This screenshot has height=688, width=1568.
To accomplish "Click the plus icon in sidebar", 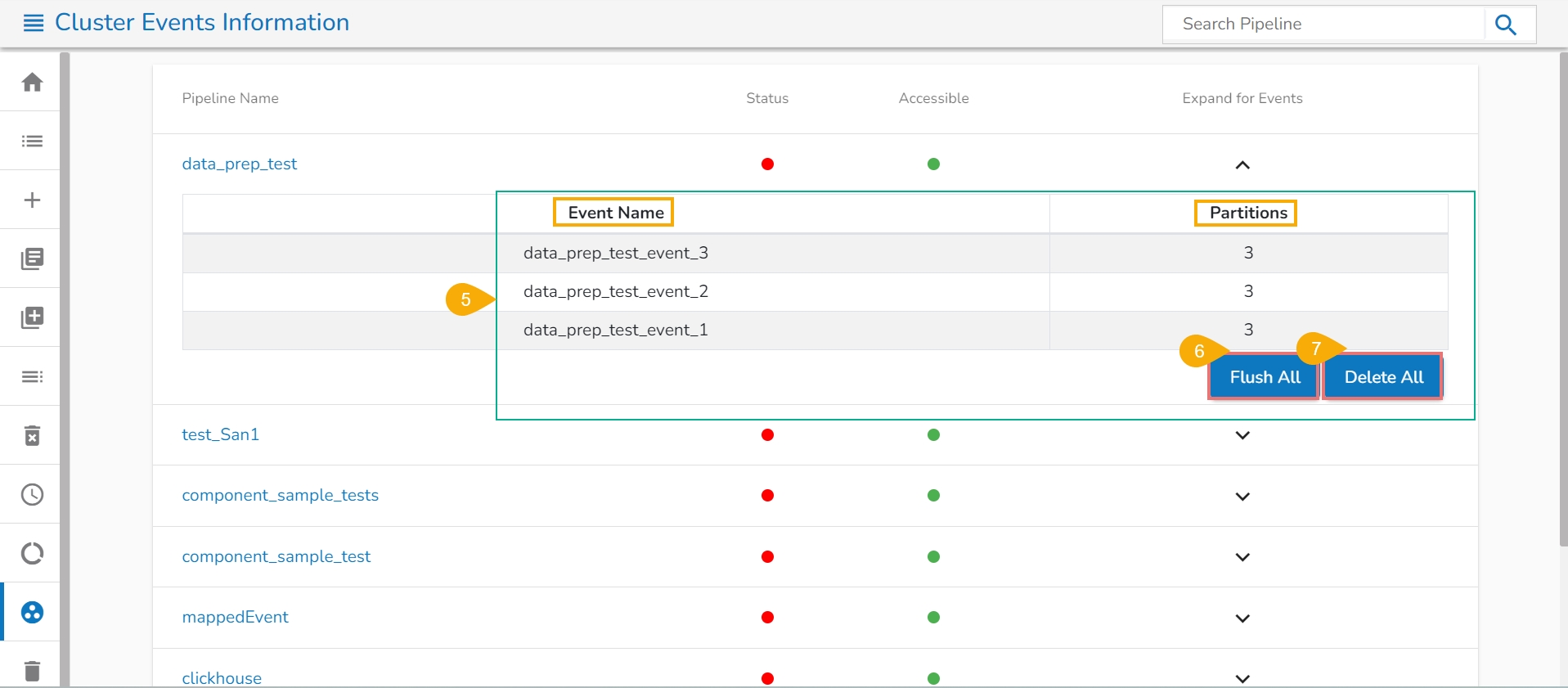I will click(32, 200).
